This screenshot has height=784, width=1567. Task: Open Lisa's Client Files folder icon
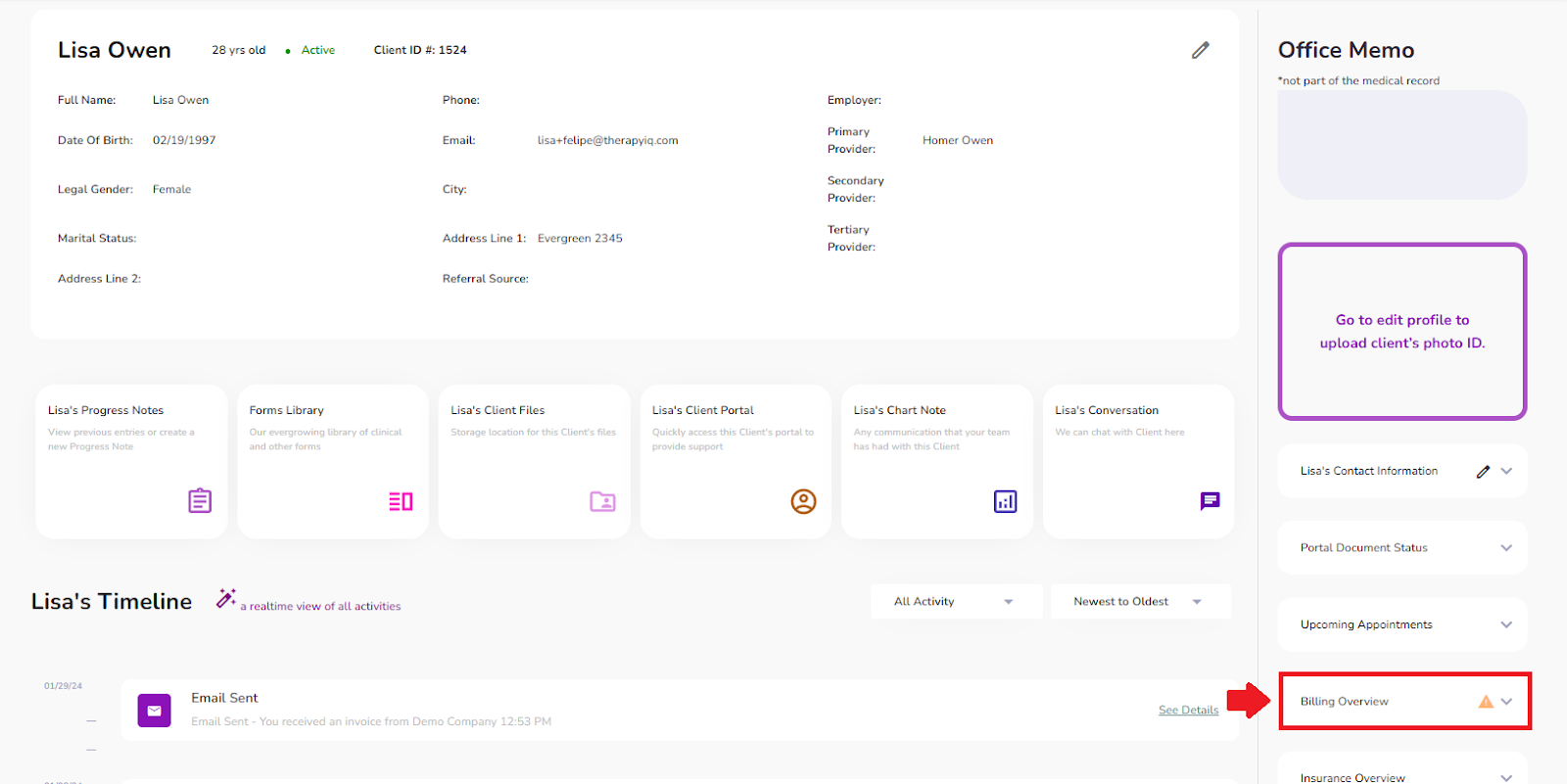click(x=602, y=502)
